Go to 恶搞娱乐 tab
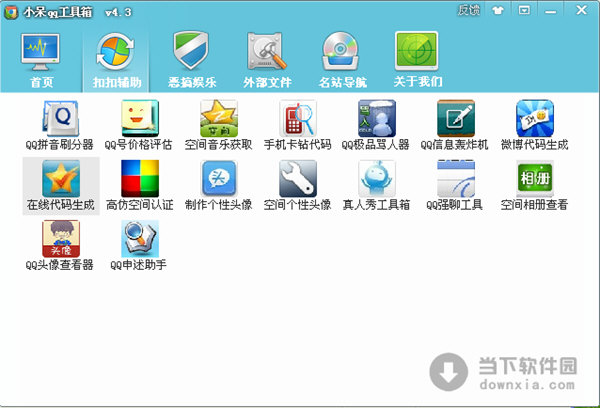Image resolution: width=600 pixels, height=408 pixels. coord(192,60)
